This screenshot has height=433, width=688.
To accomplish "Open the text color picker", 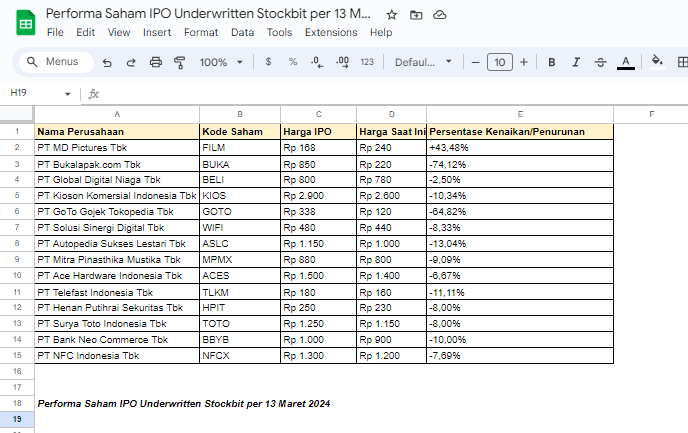I will point(626,62).
